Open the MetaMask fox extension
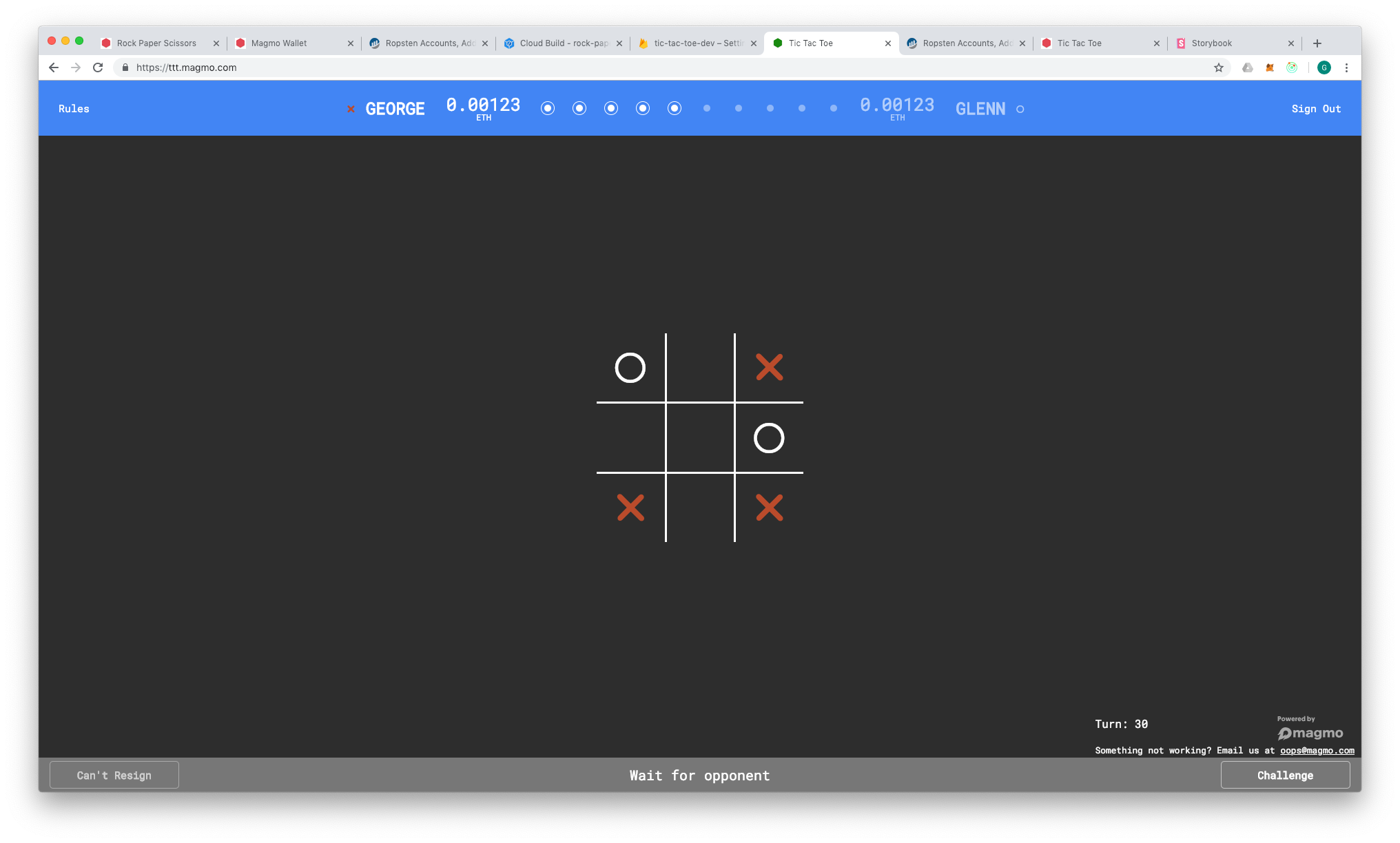The width and height of the screenshot is (1400, 843). (1270, 67)
